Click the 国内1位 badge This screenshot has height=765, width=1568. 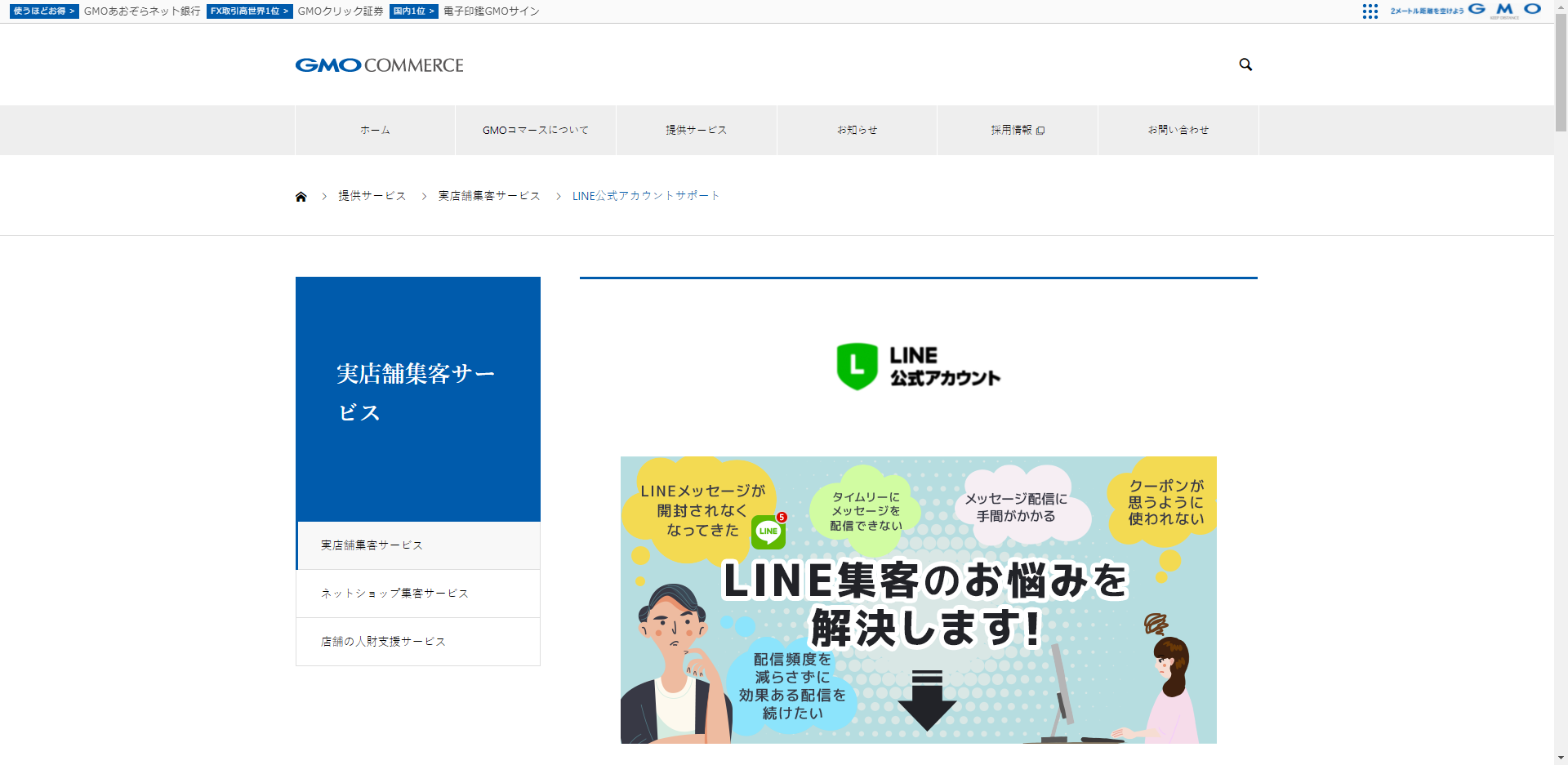[413, 11]
